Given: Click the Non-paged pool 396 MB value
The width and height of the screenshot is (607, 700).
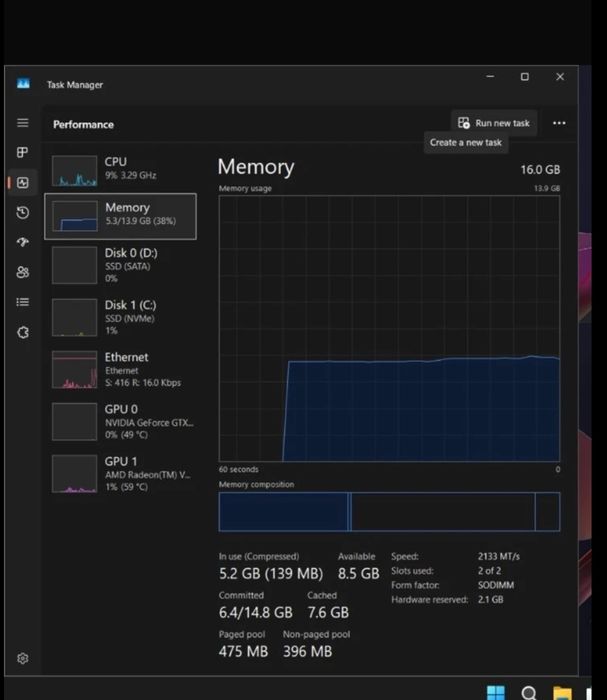Looking at the screenshot, I should pos(308,651).
